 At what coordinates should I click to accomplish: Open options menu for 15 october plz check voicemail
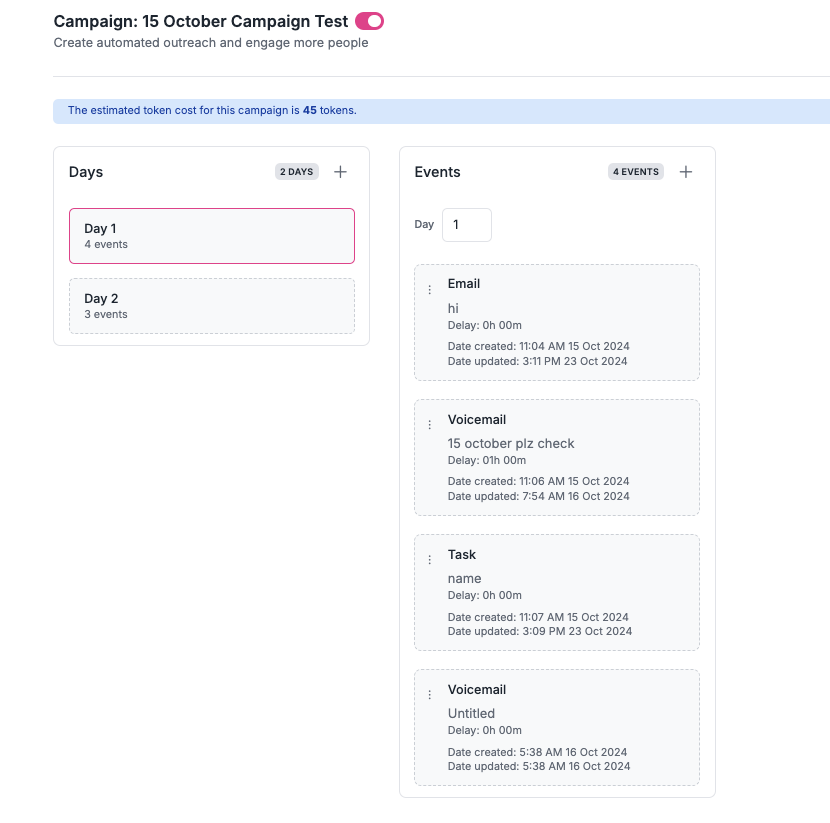click(430, 424)
